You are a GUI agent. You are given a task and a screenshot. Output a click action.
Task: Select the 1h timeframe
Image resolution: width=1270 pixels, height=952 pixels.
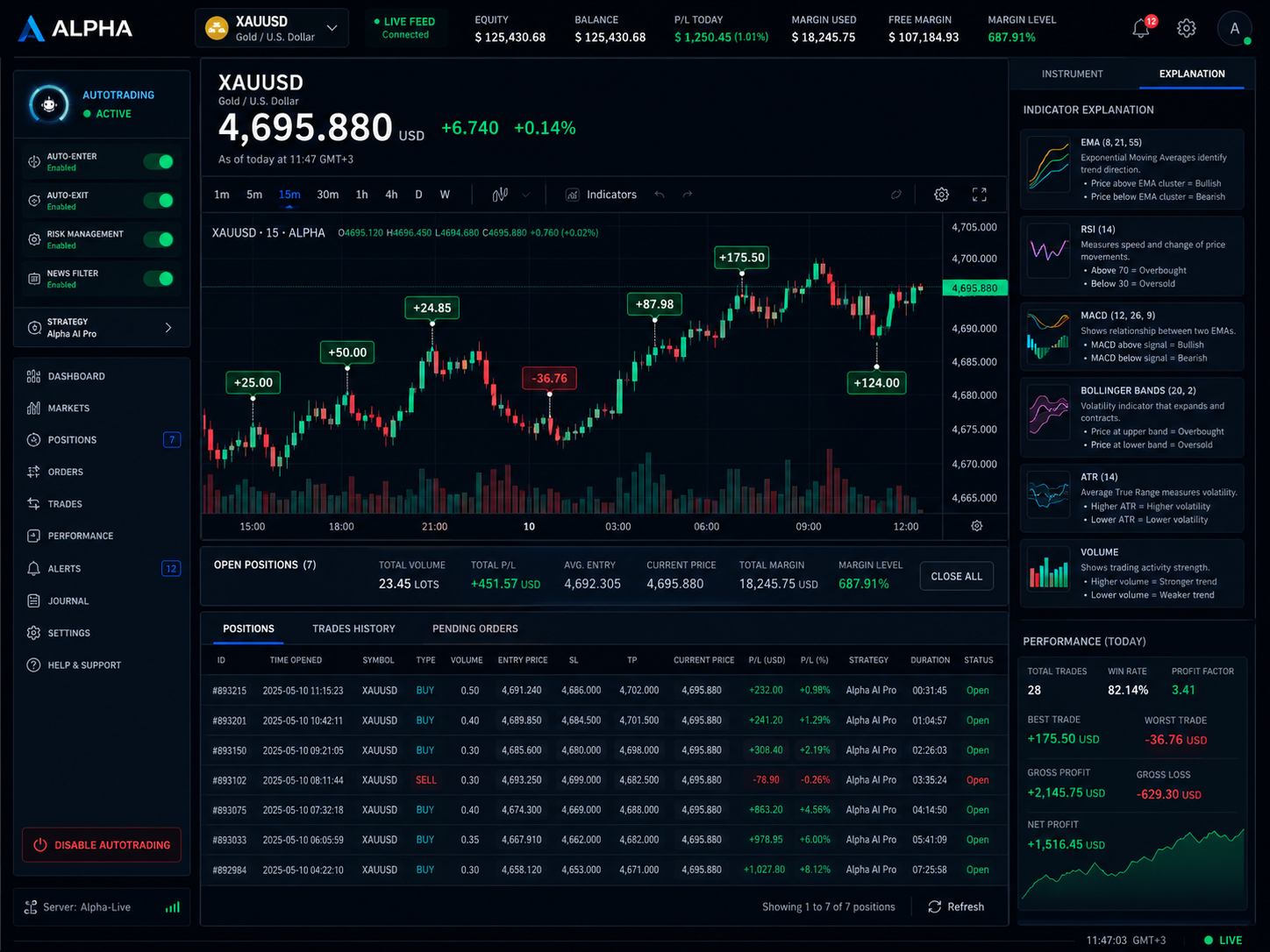pos(361,195)
